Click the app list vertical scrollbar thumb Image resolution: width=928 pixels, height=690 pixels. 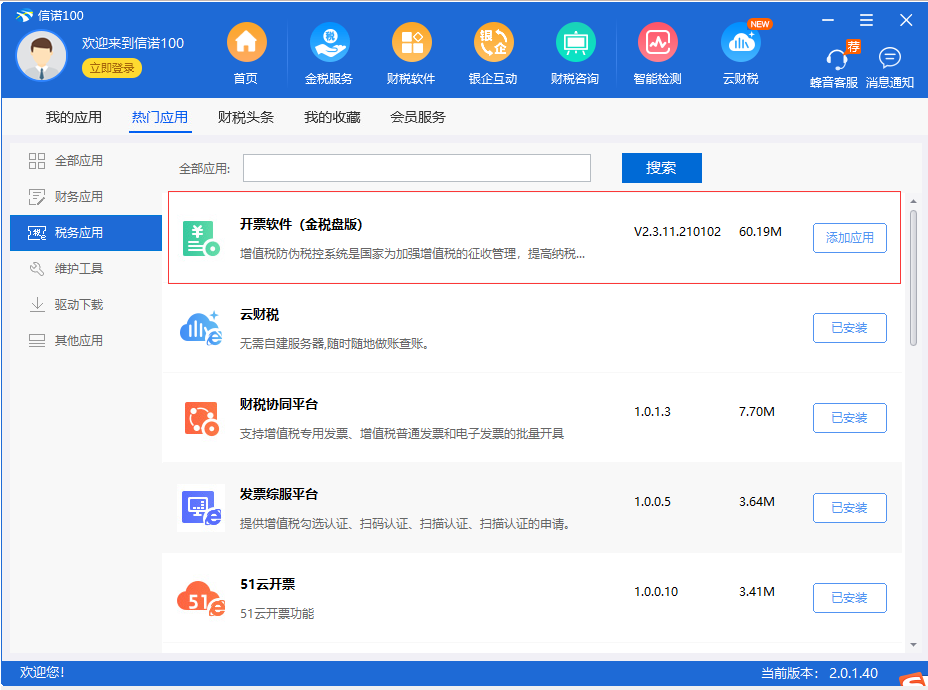tap(913, 278)
